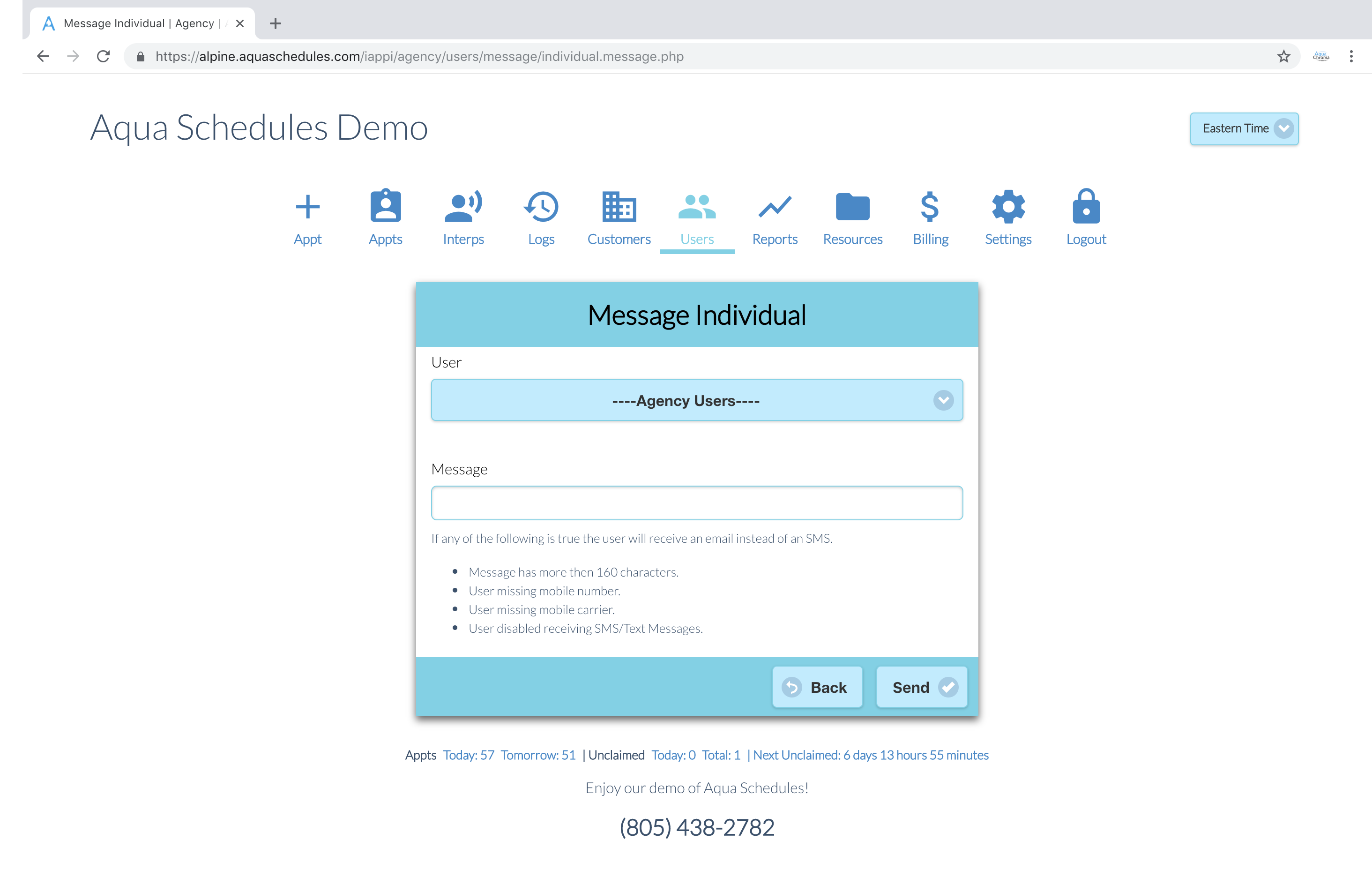Viewport: 1372px width, 870px height.
Task: Click the Back button
Action: click(817, 688)
